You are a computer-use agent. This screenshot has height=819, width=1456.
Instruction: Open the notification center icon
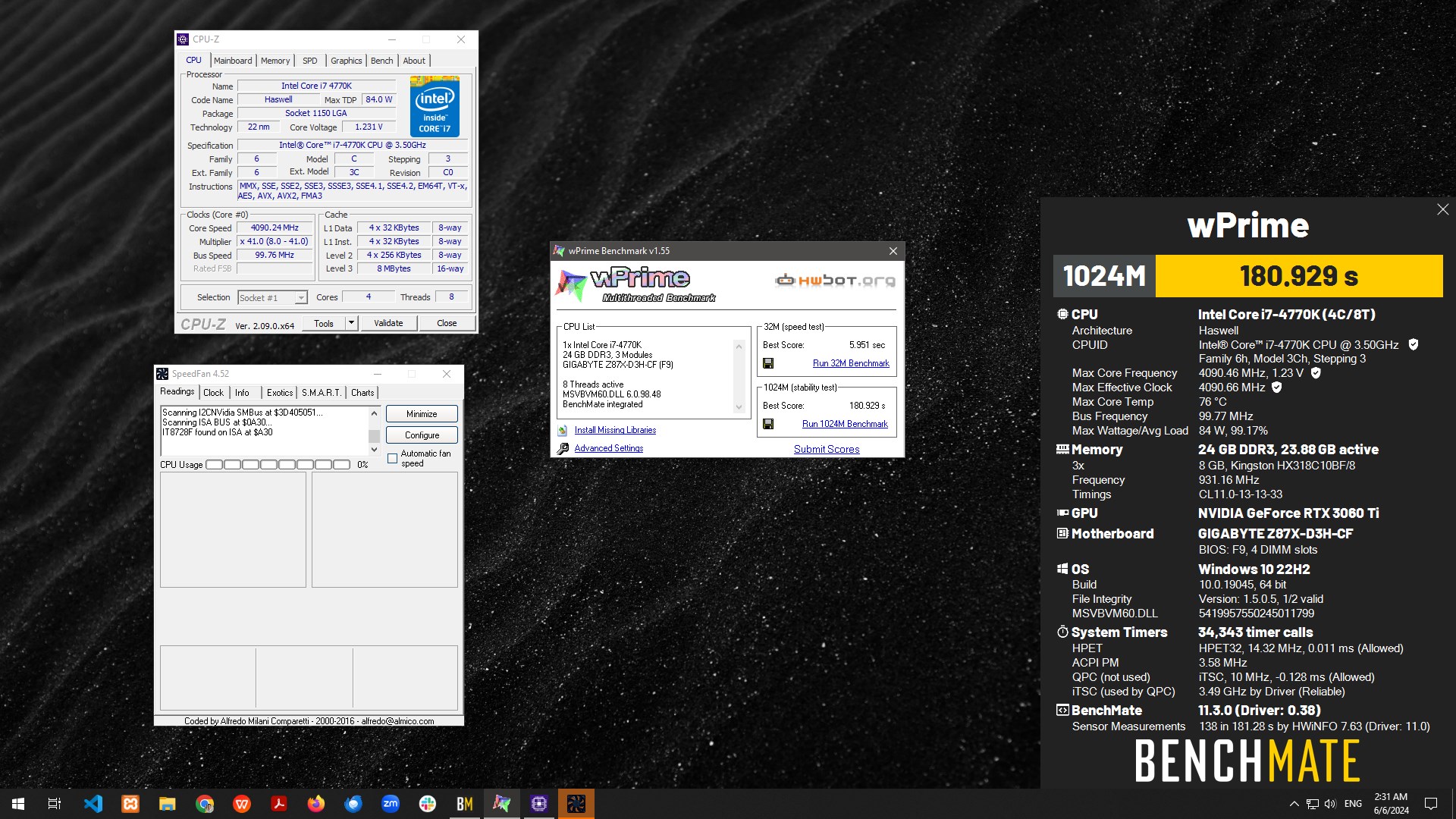click(1431, 804)
